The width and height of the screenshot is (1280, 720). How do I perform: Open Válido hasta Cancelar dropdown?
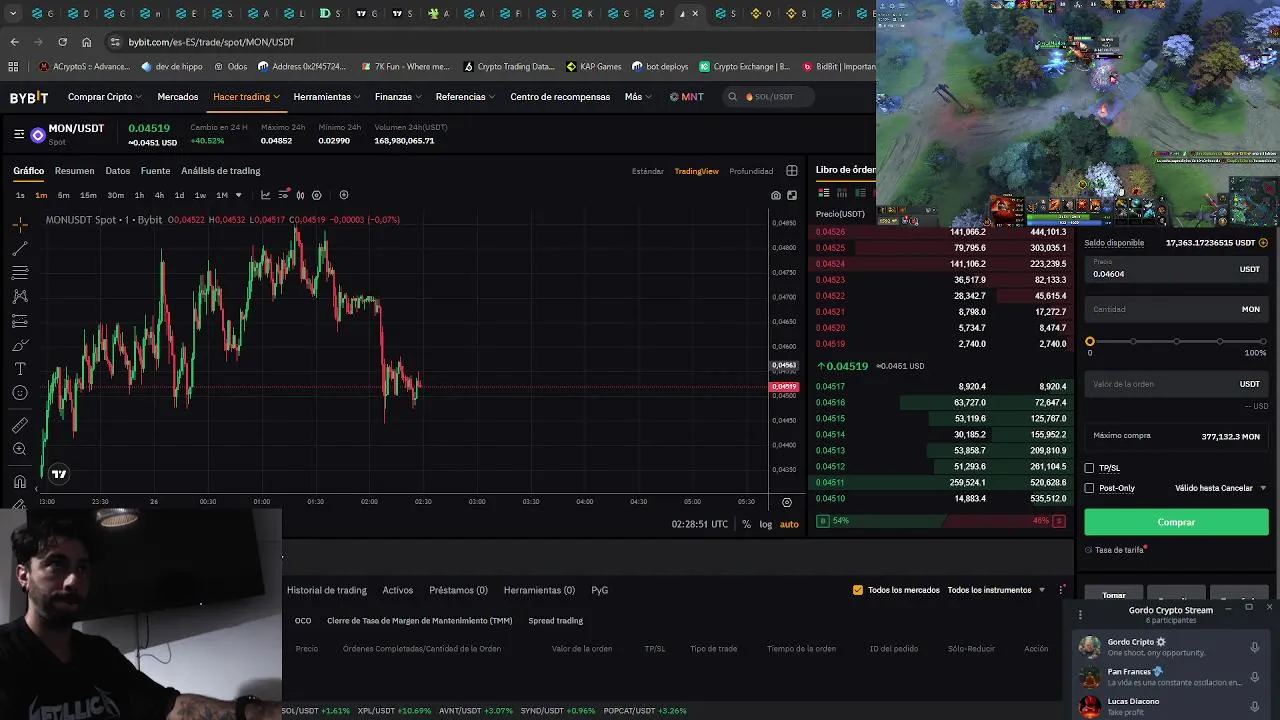coord(1220,488)
